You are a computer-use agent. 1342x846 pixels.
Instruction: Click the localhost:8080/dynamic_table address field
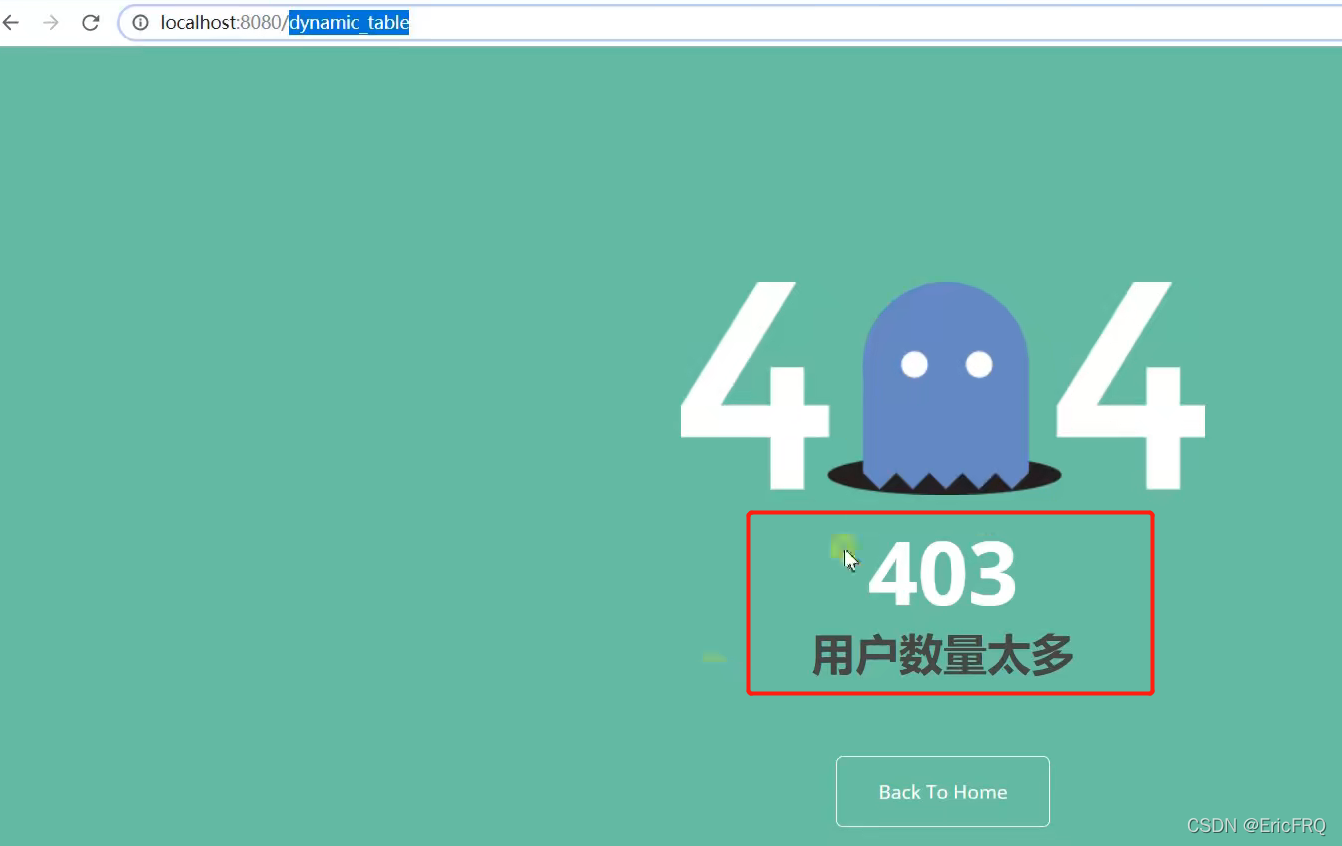pos(730,23)
